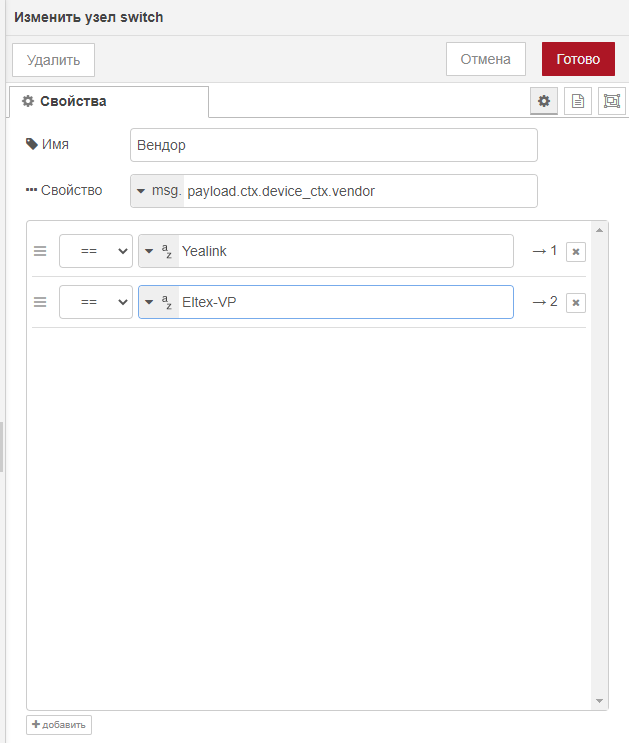Open node appearance icon

coord(612,101)
